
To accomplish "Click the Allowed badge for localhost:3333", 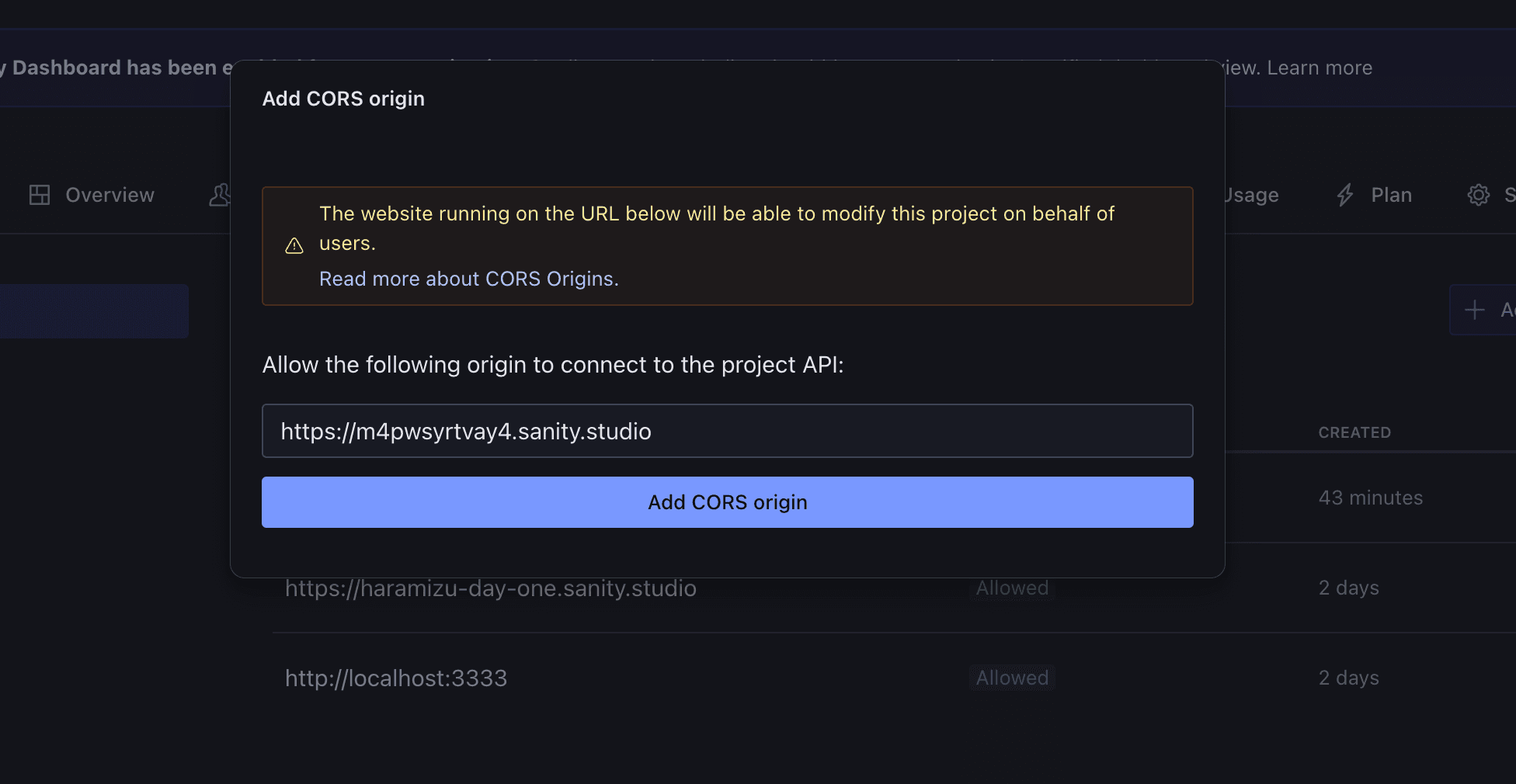I will [x=1012, y=678].
